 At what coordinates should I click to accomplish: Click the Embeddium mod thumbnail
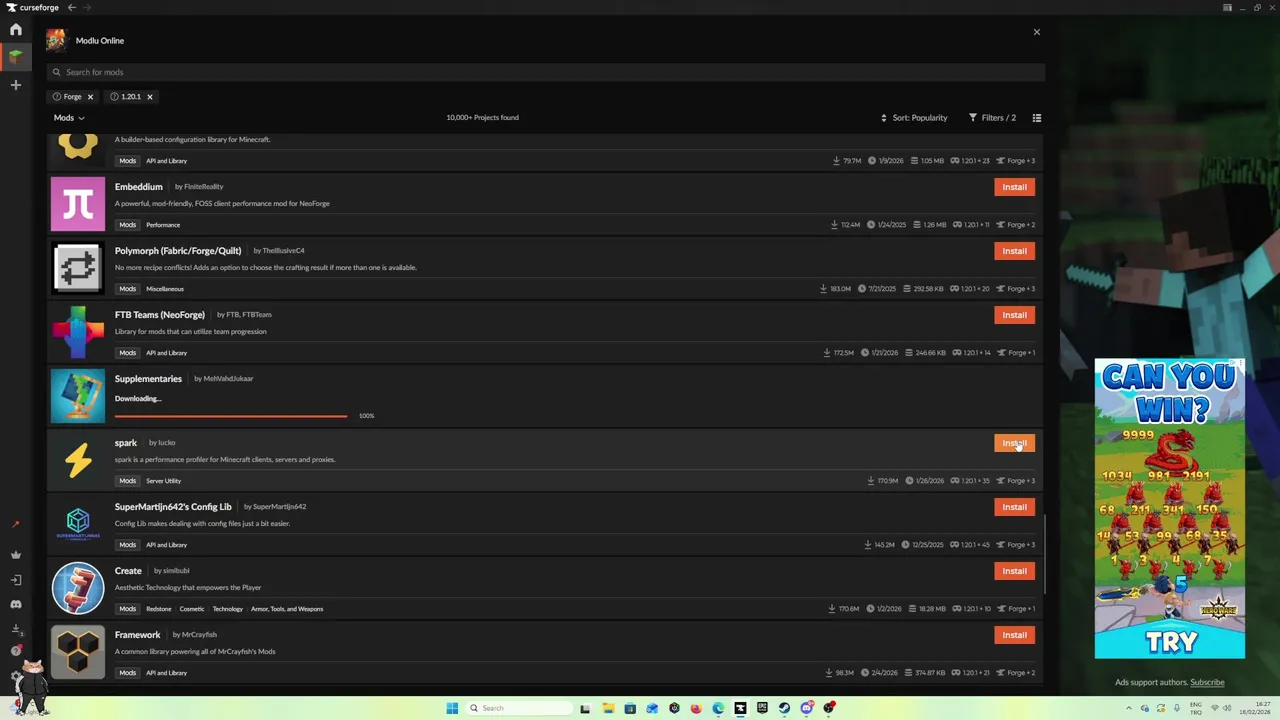click(x=78, y=204)
